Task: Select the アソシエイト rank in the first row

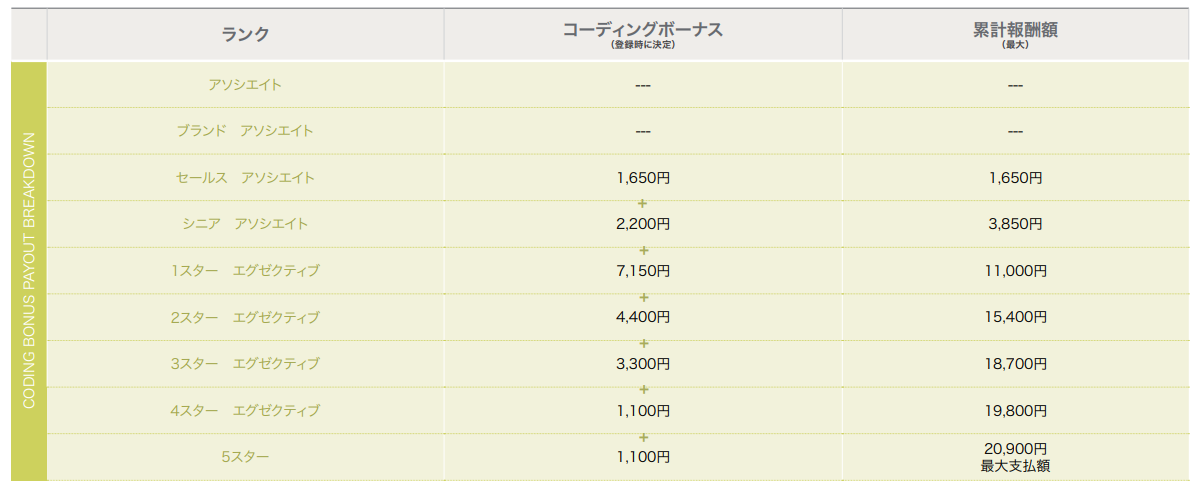Action: click(245, 85)
